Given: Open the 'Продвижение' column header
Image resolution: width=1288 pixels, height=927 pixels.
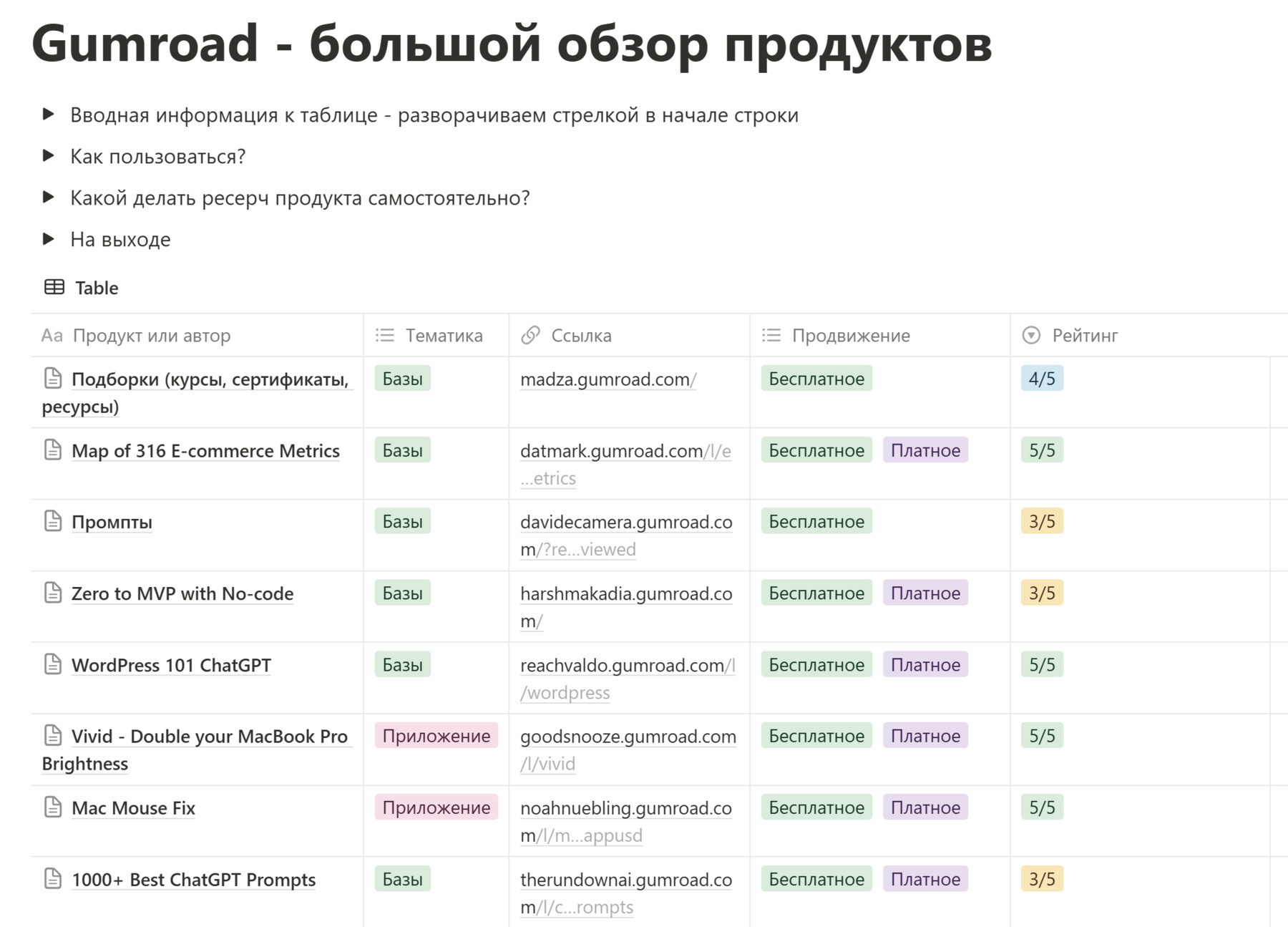Looking at the screenshot, I should 880,335.
